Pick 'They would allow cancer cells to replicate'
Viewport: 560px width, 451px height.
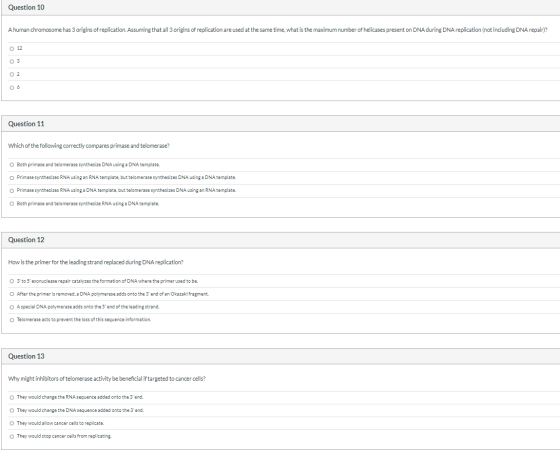[x=12, y=424]
